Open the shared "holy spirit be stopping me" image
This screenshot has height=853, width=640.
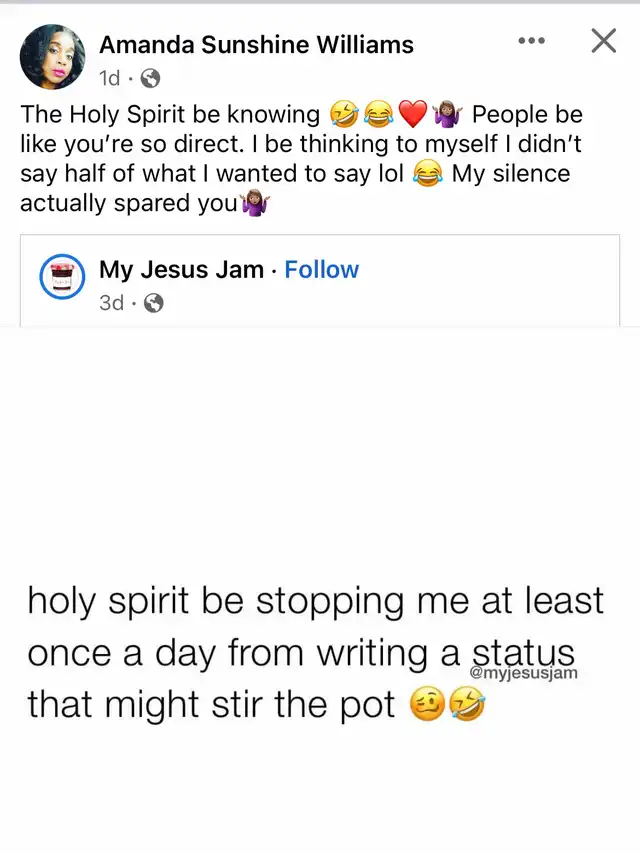[x=320, y=590]
